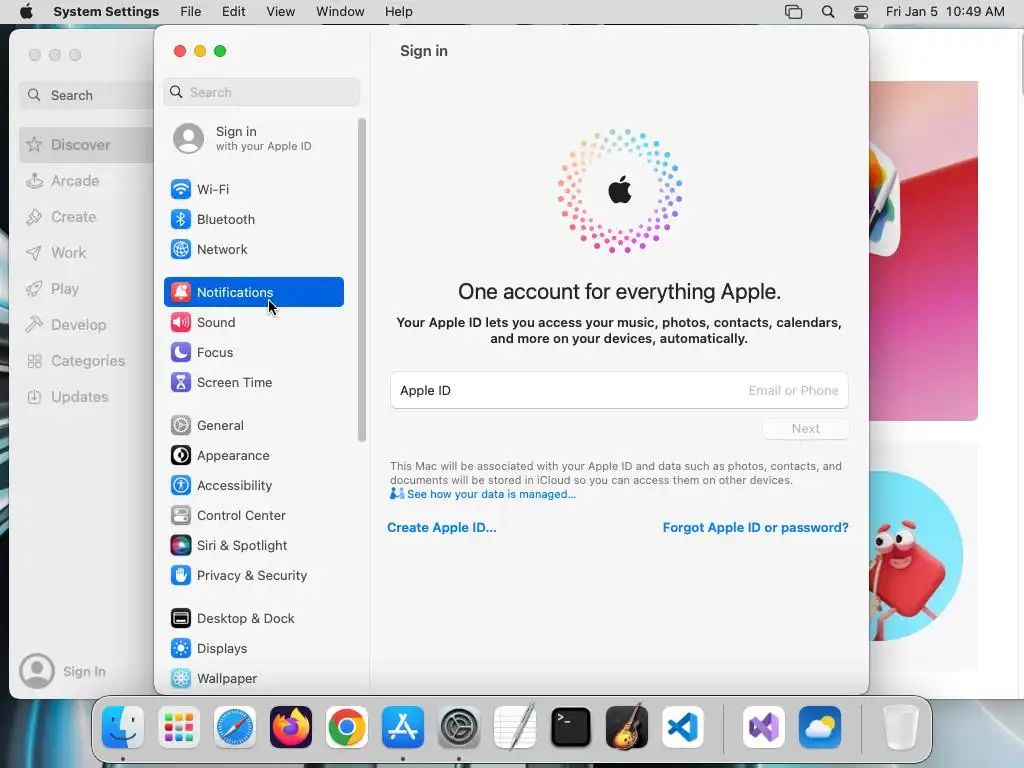Click Sign in with your Apple ID
The height and width of the screenshot is (768, 1024).
[253, 138]
